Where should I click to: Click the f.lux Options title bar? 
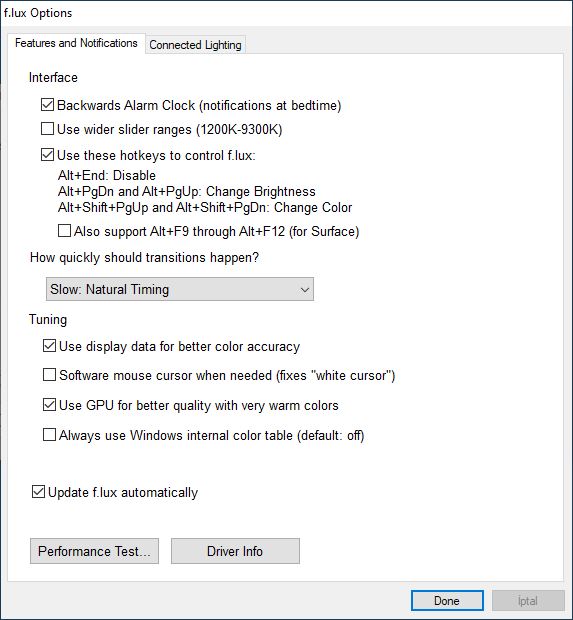pyautogui.click(x=286, y=13)
